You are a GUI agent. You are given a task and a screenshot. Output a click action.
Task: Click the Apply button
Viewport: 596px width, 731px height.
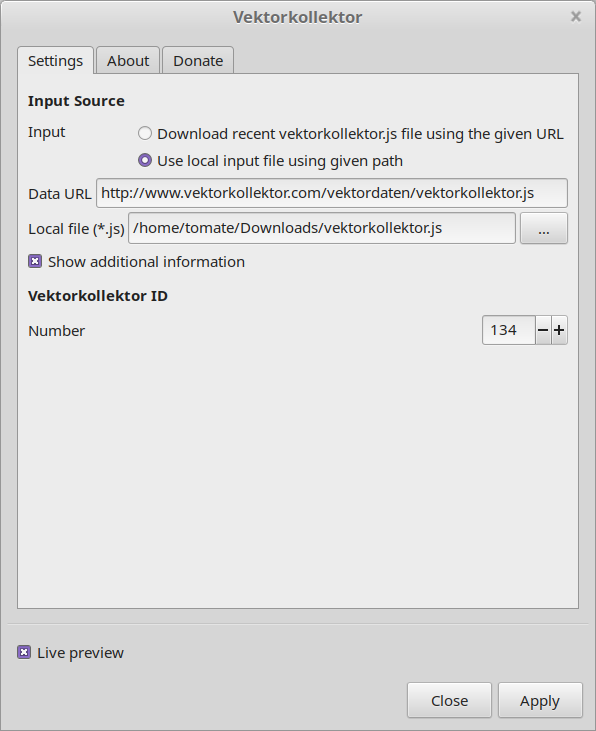(540, 700)
